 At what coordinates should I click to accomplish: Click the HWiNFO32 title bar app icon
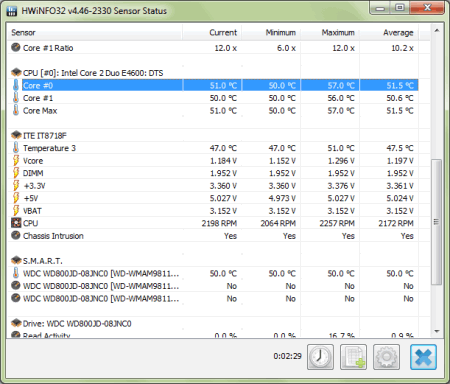coord(12,11)
